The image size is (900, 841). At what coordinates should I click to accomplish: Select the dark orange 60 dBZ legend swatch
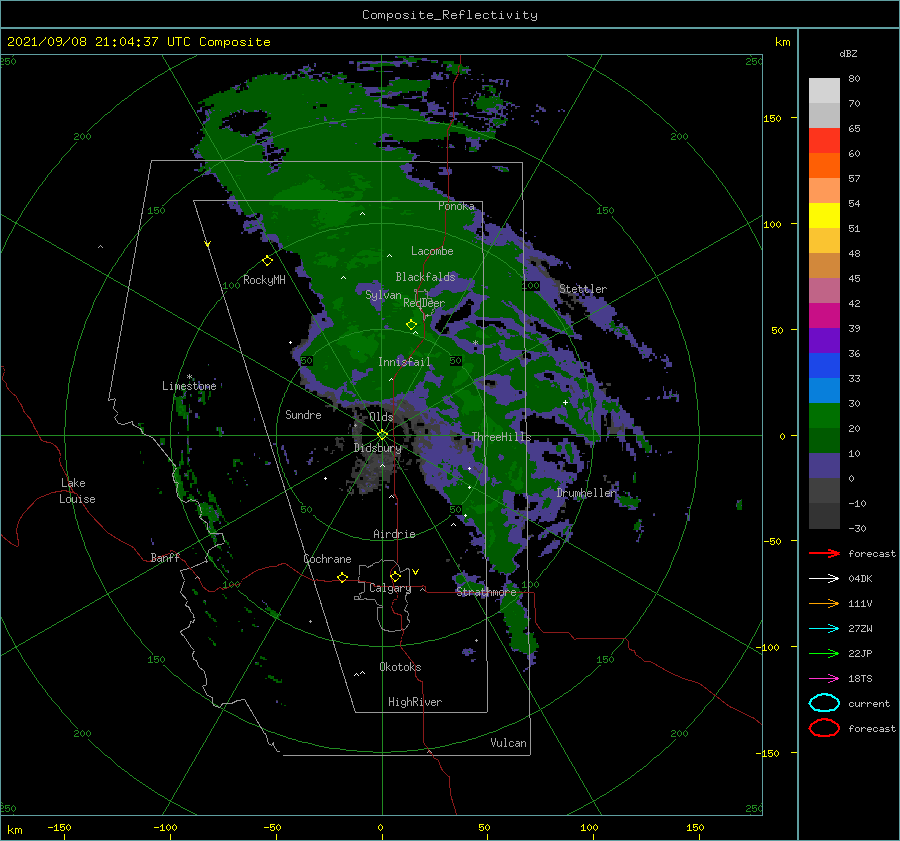click(824, 165)
